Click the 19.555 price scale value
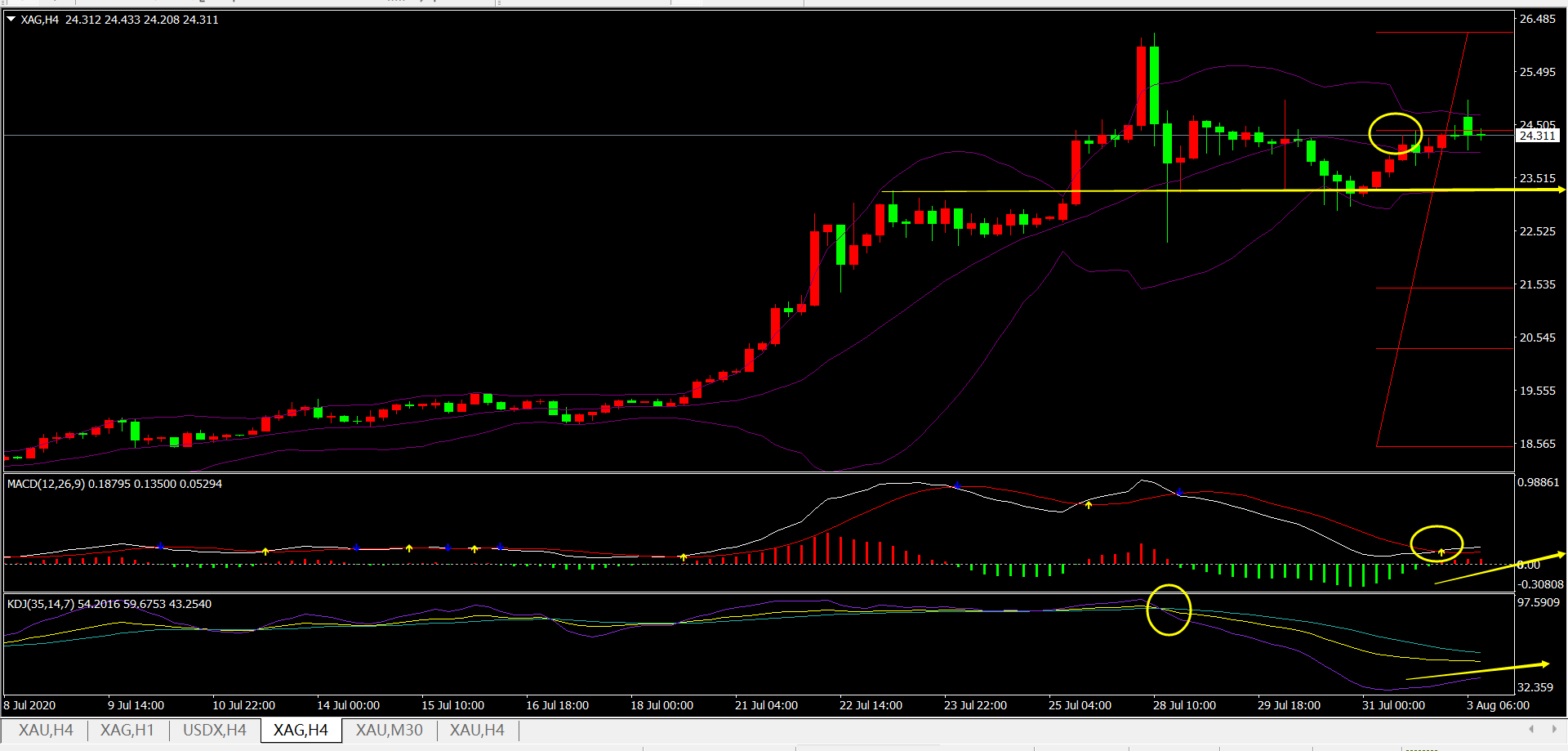Image resolution: width=1568 pixels, height=751 pixels. click(1537, 391)
